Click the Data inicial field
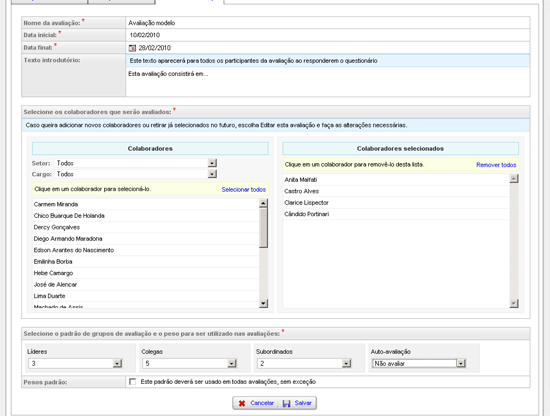The width and height of the screenshot is (550, 416). pos(328,35)
